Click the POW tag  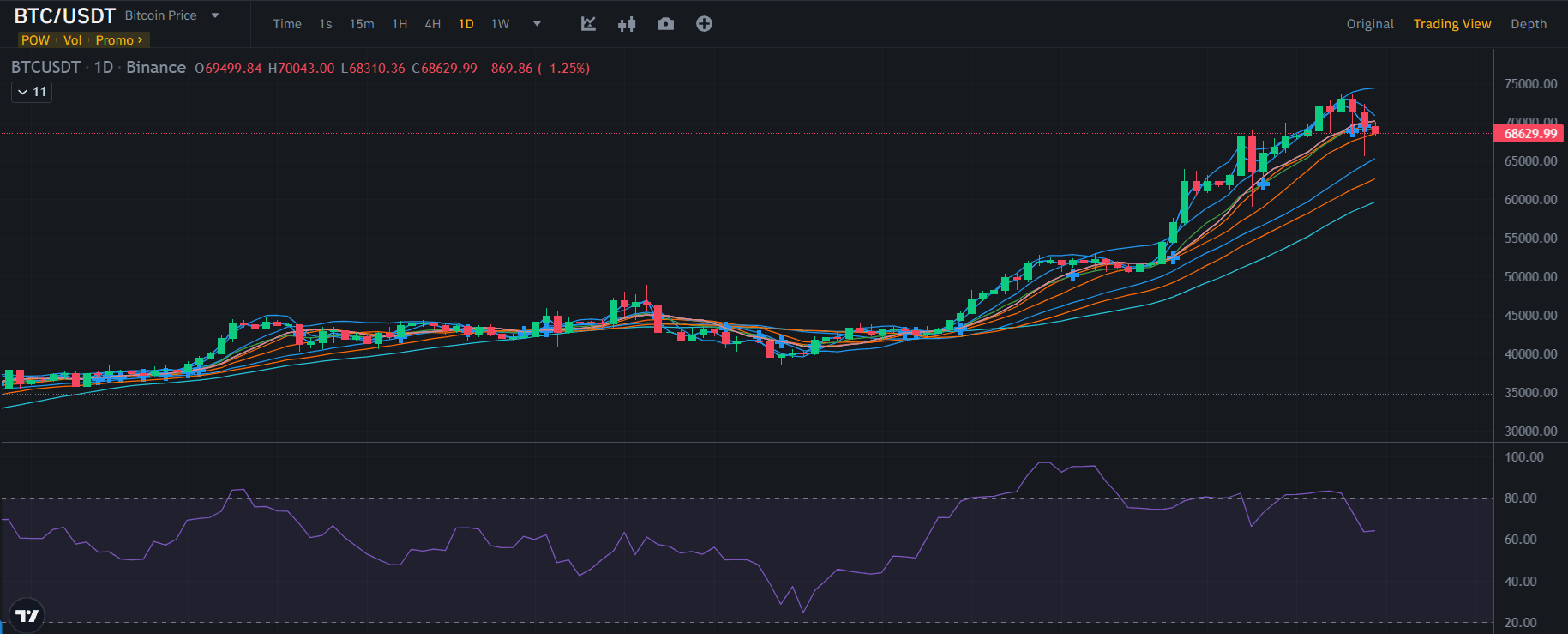click(35, 40)
